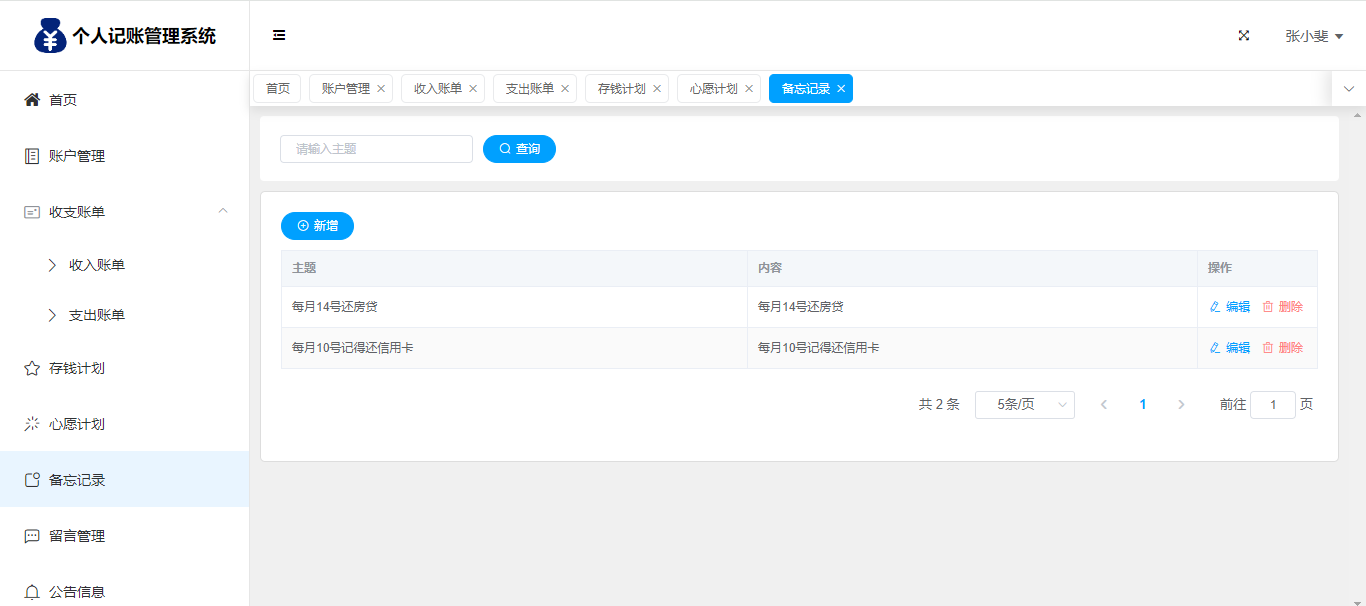Click the 新增 add button
The width and height of the screenshot is (1366, 606).
(317, 226)
